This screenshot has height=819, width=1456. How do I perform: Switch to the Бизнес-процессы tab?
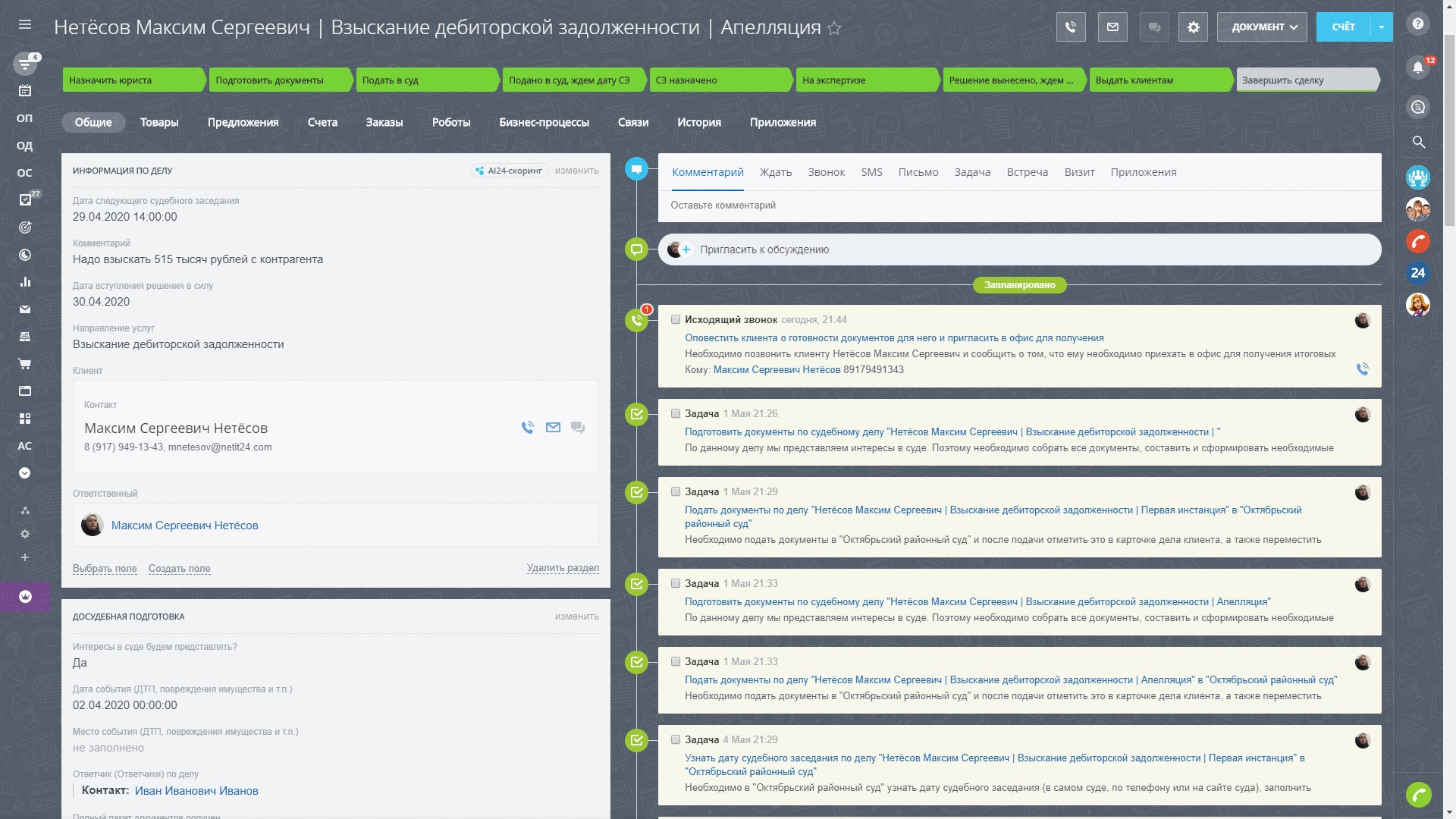pyautogui.click(x=544, y=122)
